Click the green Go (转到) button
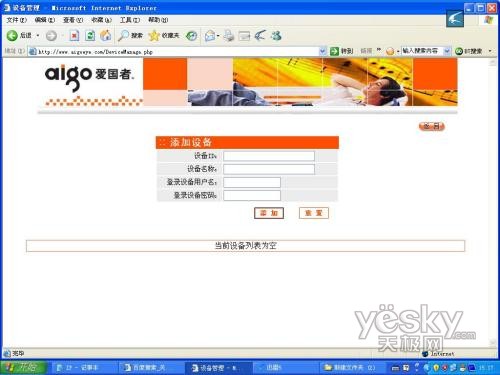 click(341, 51)
